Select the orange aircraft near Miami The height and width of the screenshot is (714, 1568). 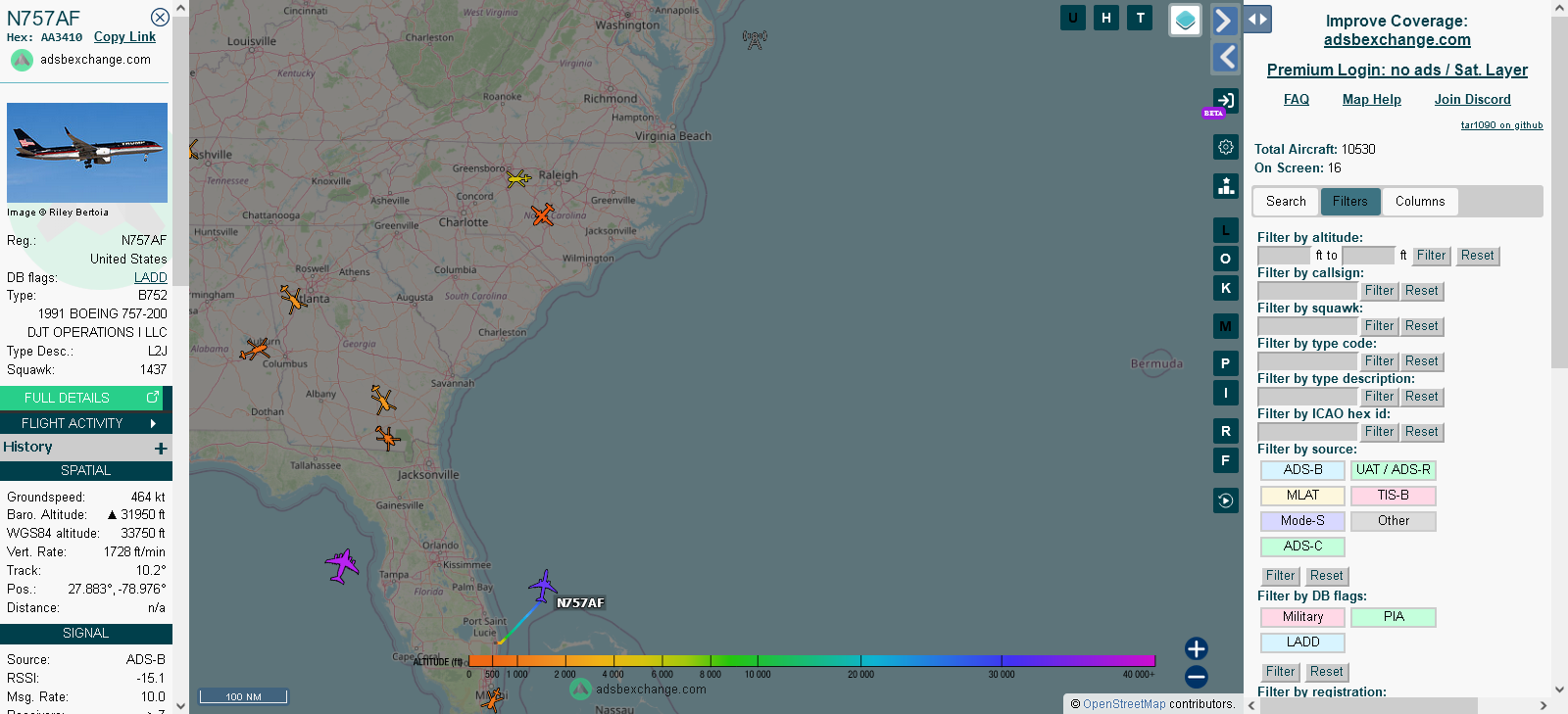(x=492, y=699)
